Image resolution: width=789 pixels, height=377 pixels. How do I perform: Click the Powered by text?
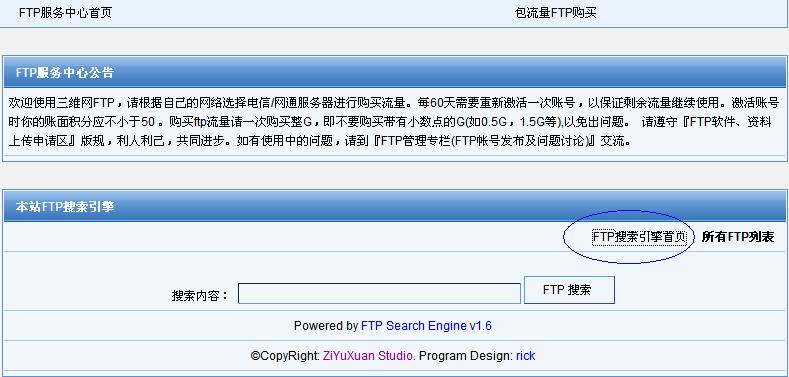(x=326, y=326)
